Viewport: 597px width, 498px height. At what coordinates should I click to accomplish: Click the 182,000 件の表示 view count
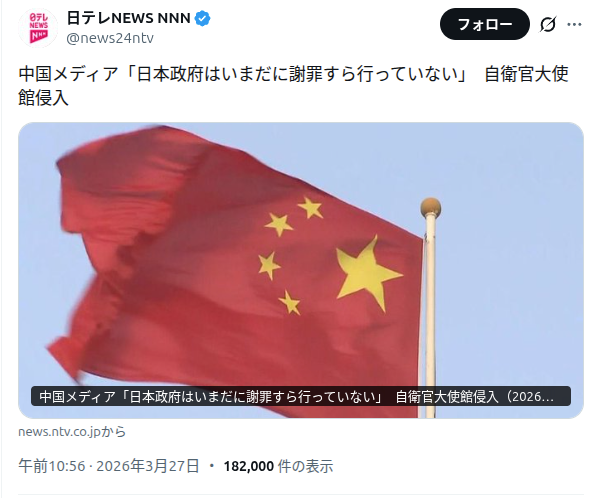click(278, 466)
